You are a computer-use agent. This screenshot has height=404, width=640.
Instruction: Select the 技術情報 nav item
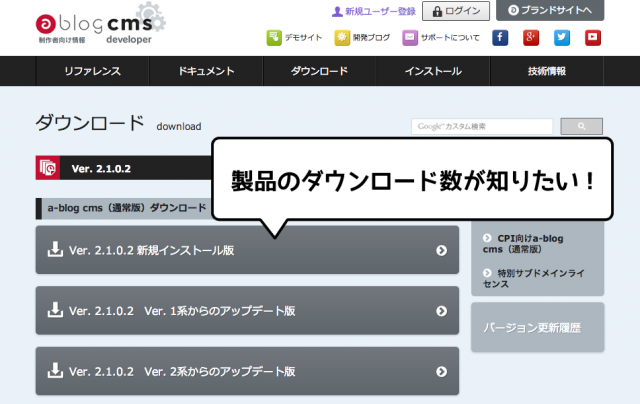[x=547, y=71]
